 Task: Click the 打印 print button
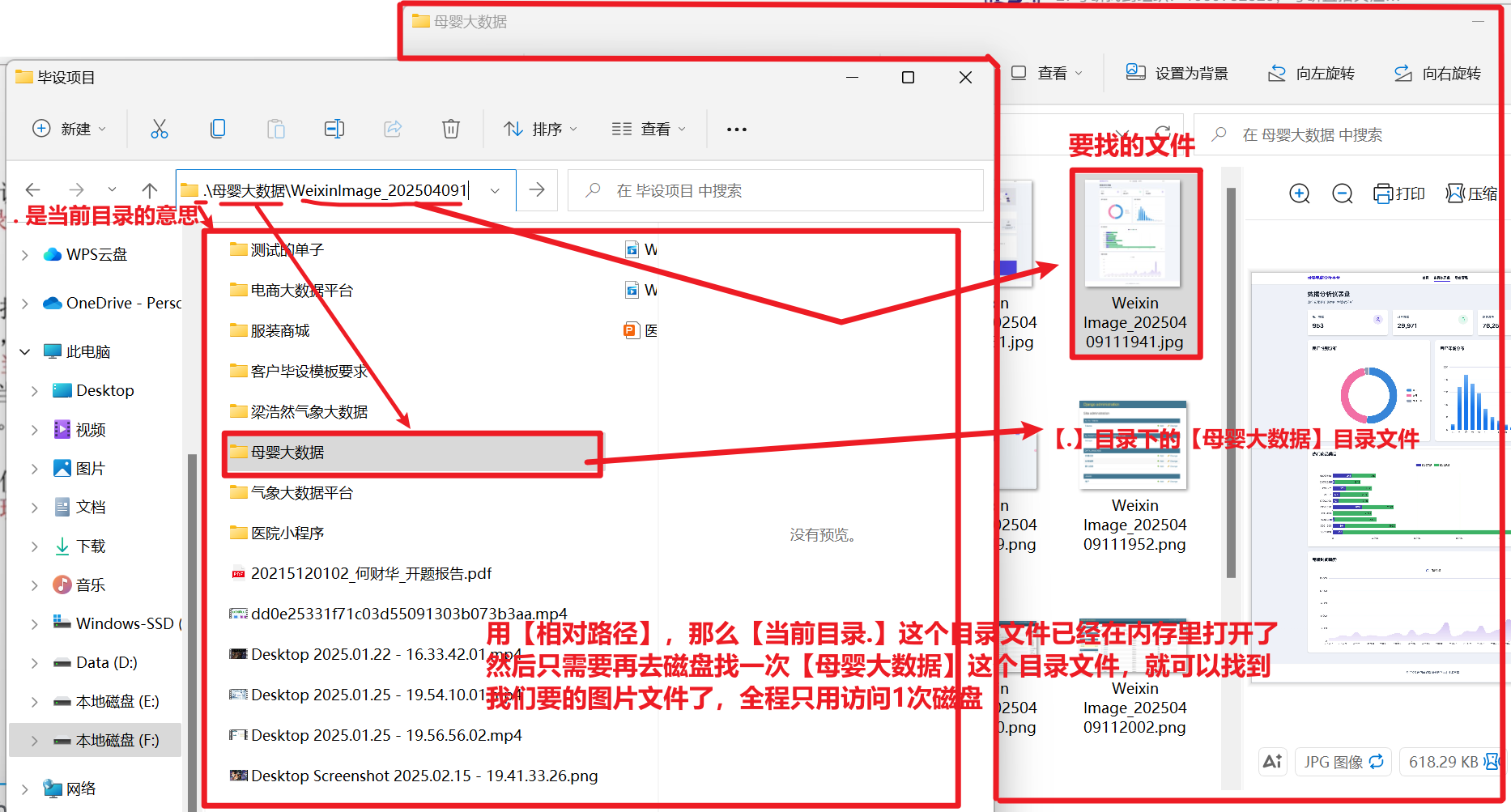pyautogui.click(x=1399, y=193)
